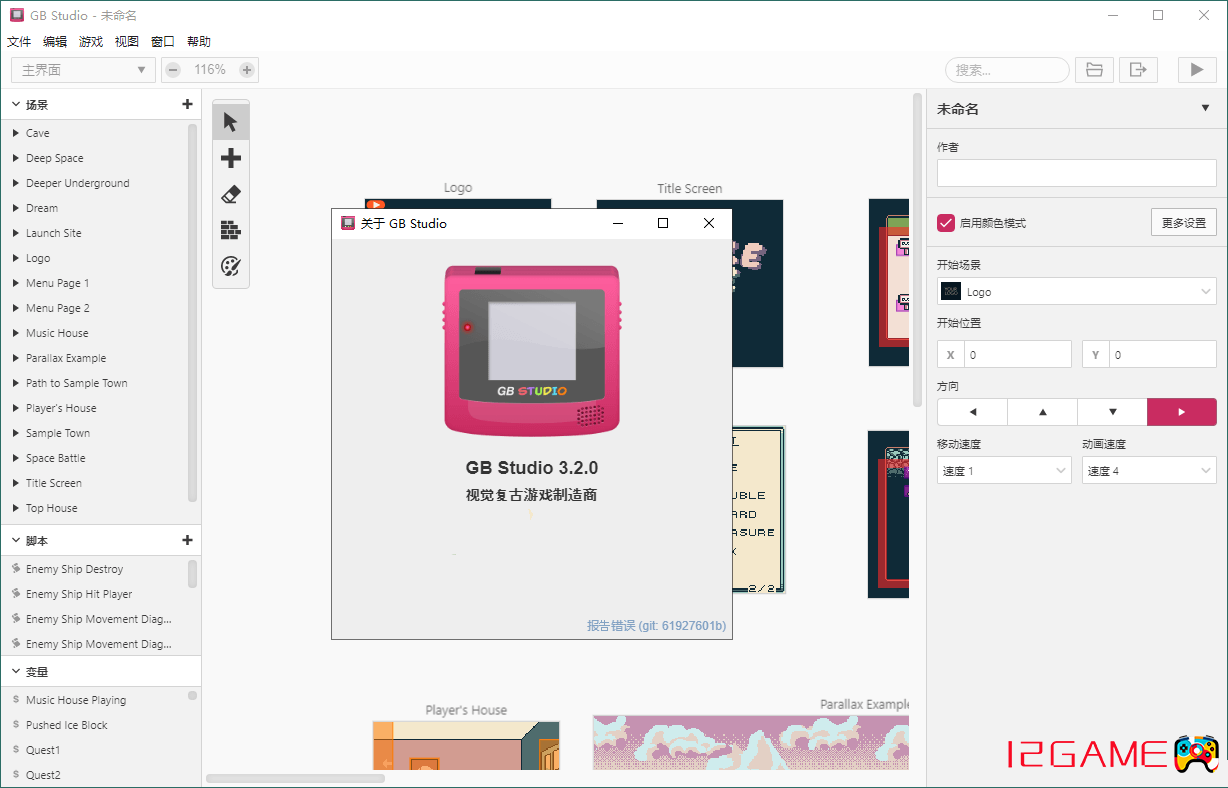This screenshot has height=788, width=1228.
Task: Select Parallax Example scene thumbnail on canvas
Action: (x=751, y=742)
